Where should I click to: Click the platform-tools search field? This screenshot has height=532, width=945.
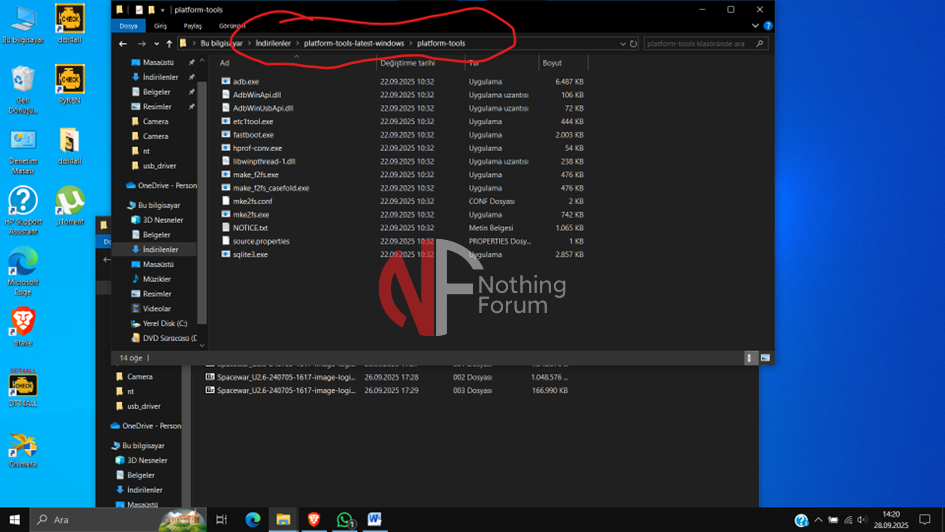[x=700, y=44]
